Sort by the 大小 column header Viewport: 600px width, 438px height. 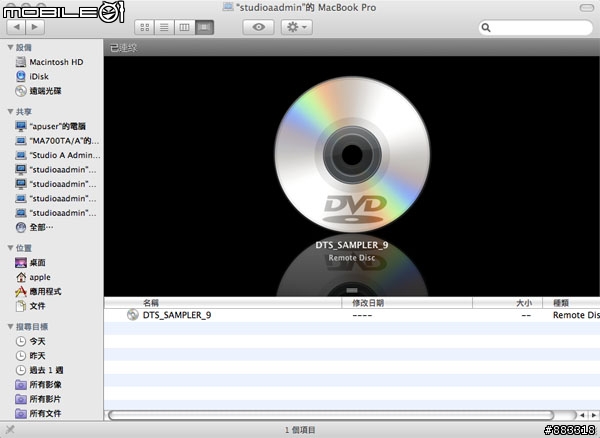507,303
